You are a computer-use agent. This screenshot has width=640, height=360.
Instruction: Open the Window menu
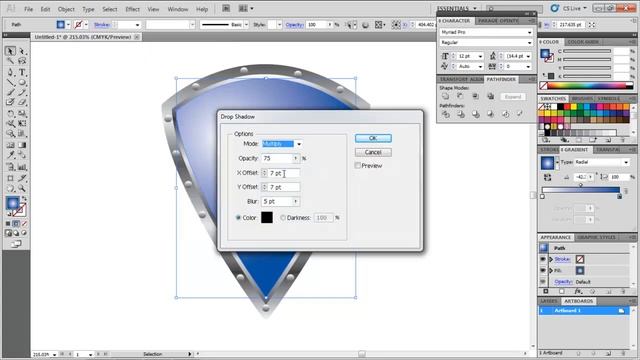click(x=178, y=9)
